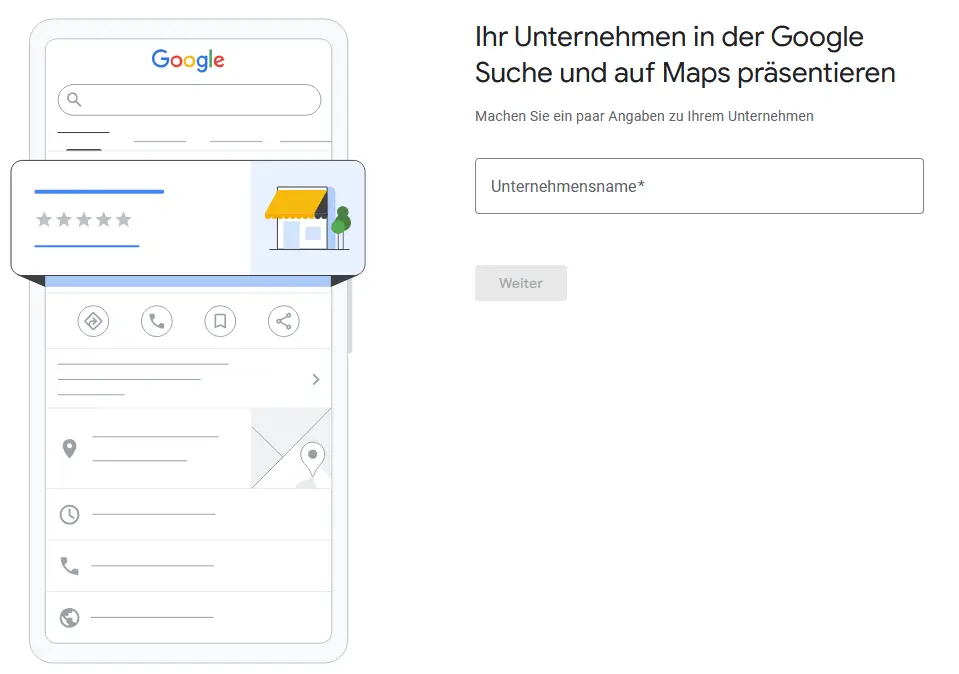Screen dimensions: 959x674
Task: Click the directions arrow circle icon
Action: point(93,321)
